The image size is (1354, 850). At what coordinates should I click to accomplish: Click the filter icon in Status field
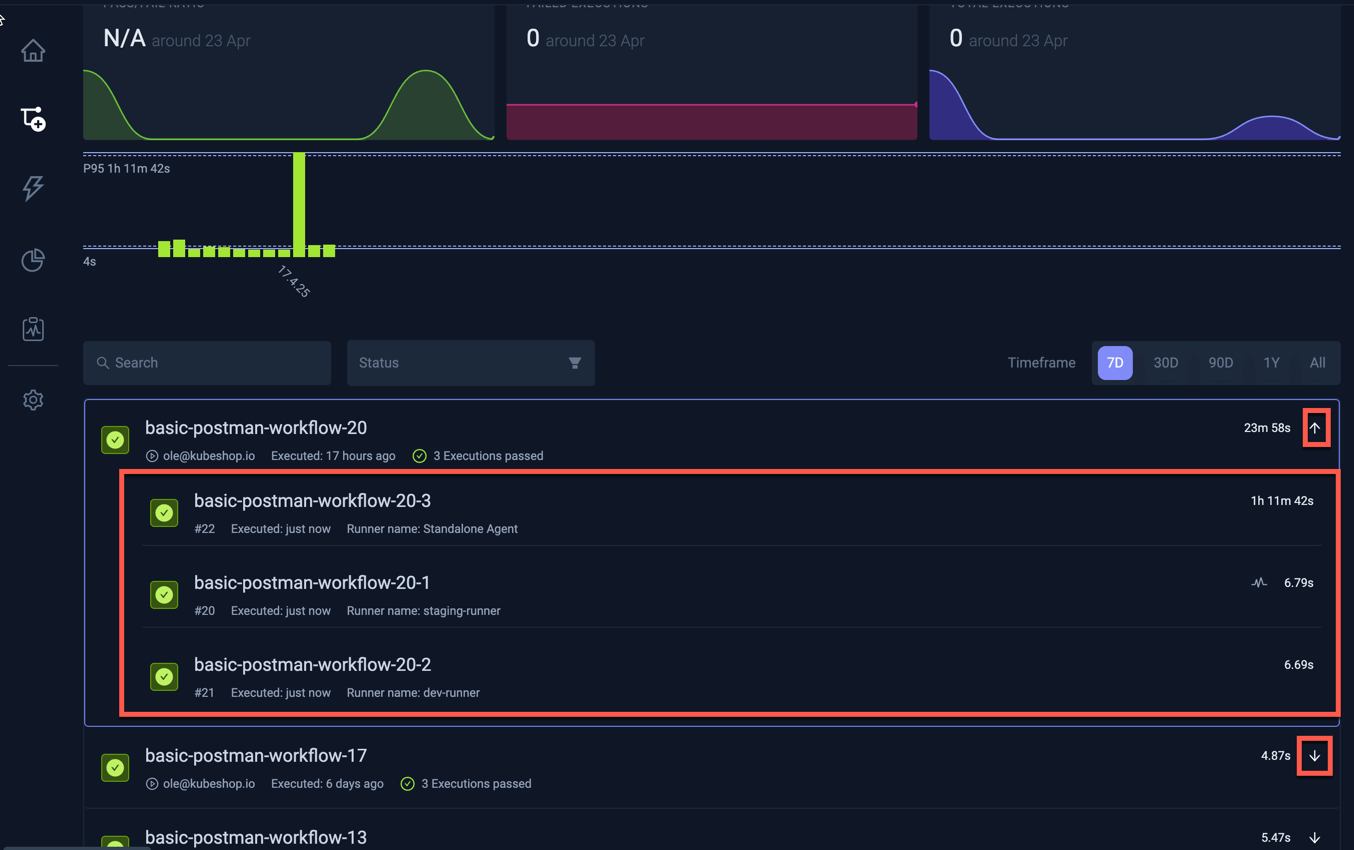point(574,363)
